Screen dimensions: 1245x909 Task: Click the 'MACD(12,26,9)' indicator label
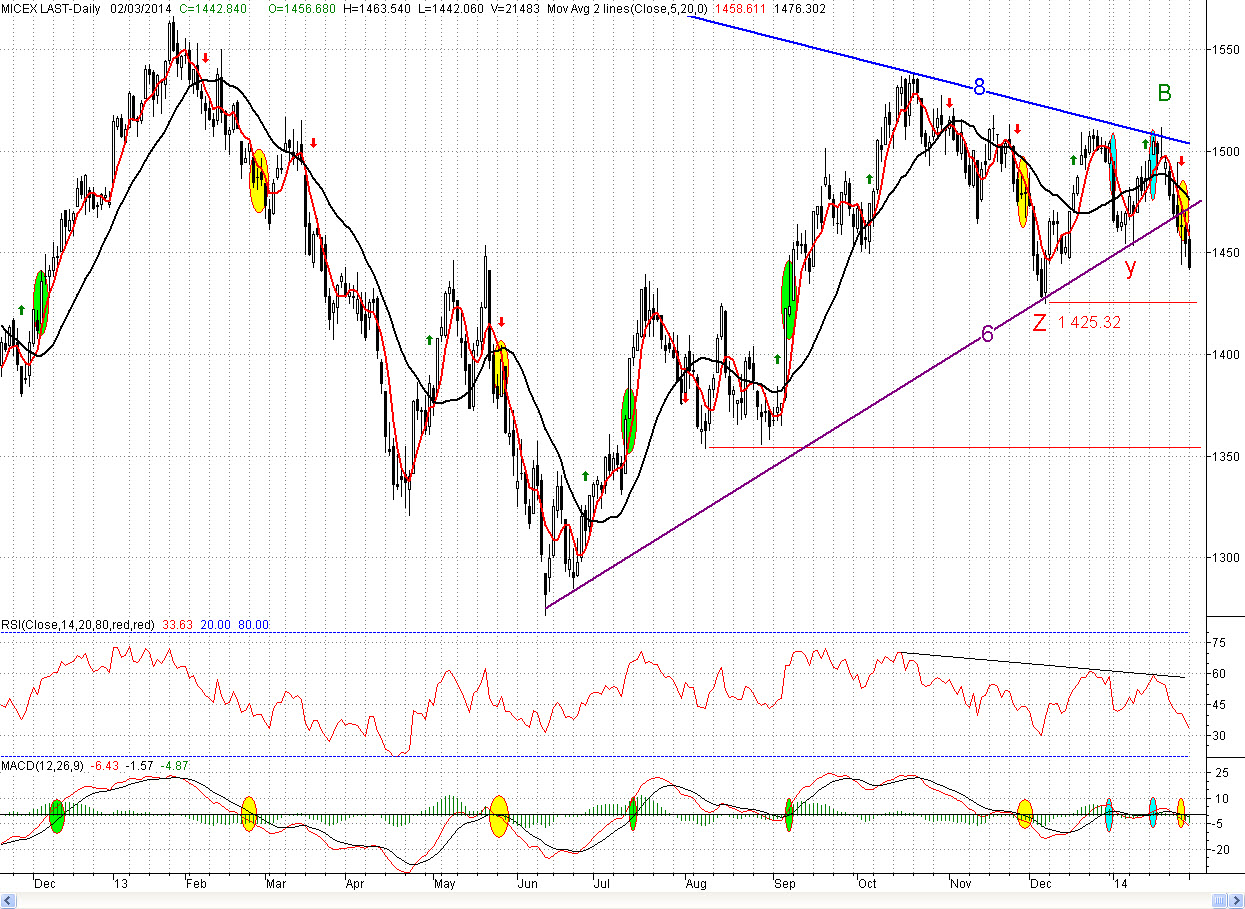tap(43, 766)
